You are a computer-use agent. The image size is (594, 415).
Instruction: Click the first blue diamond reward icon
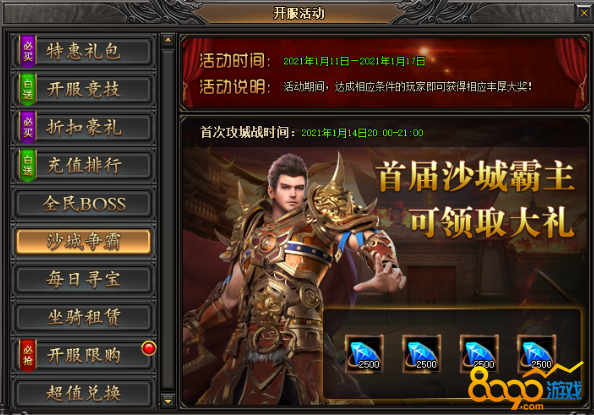pyautogui.click(x=364, y=354)
